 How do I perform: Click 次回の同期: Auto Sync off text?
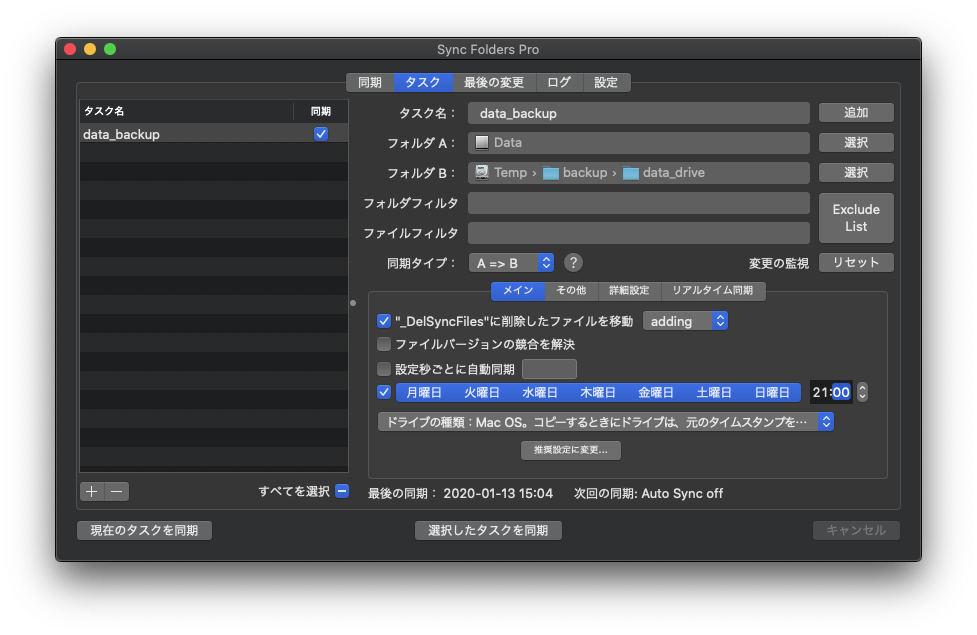(x=648, y=494)
